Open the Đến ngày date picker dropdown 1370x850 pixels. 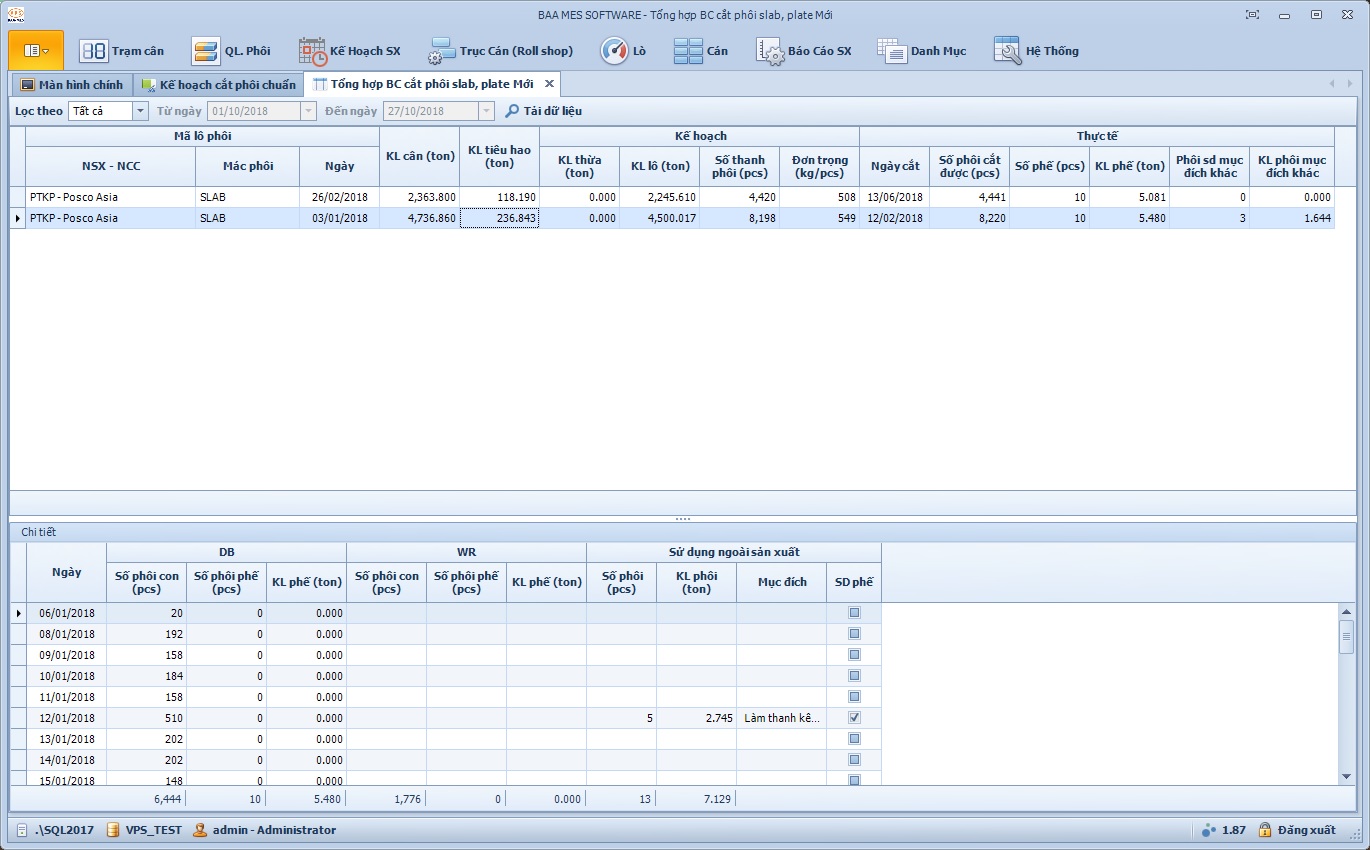(486, 111)
